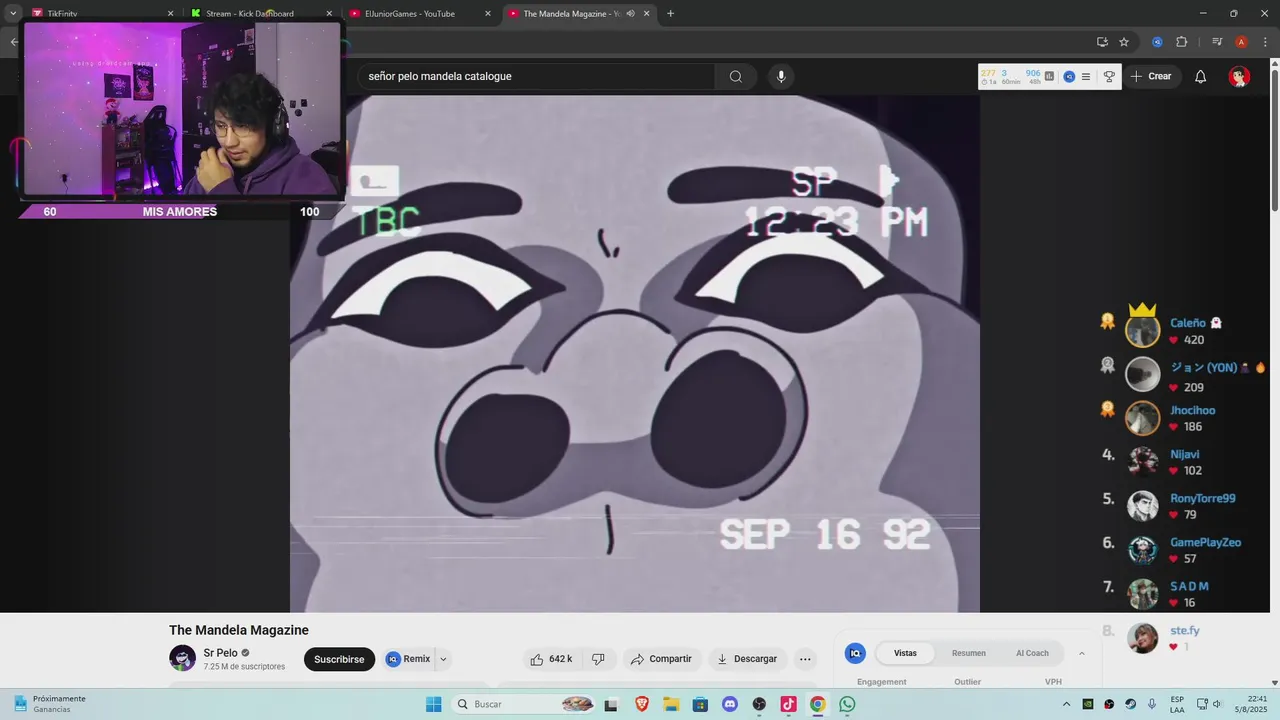Viewport: 1280px width, 720px height.
Task: Click the YouTube search magnifier button
Action: tap(735, 76)
